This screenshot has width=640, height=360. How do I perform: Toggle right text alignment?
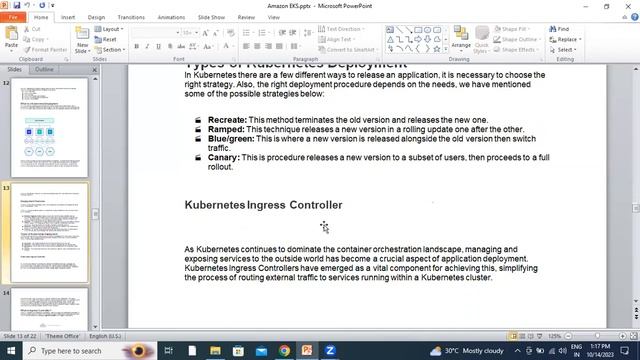268,46
